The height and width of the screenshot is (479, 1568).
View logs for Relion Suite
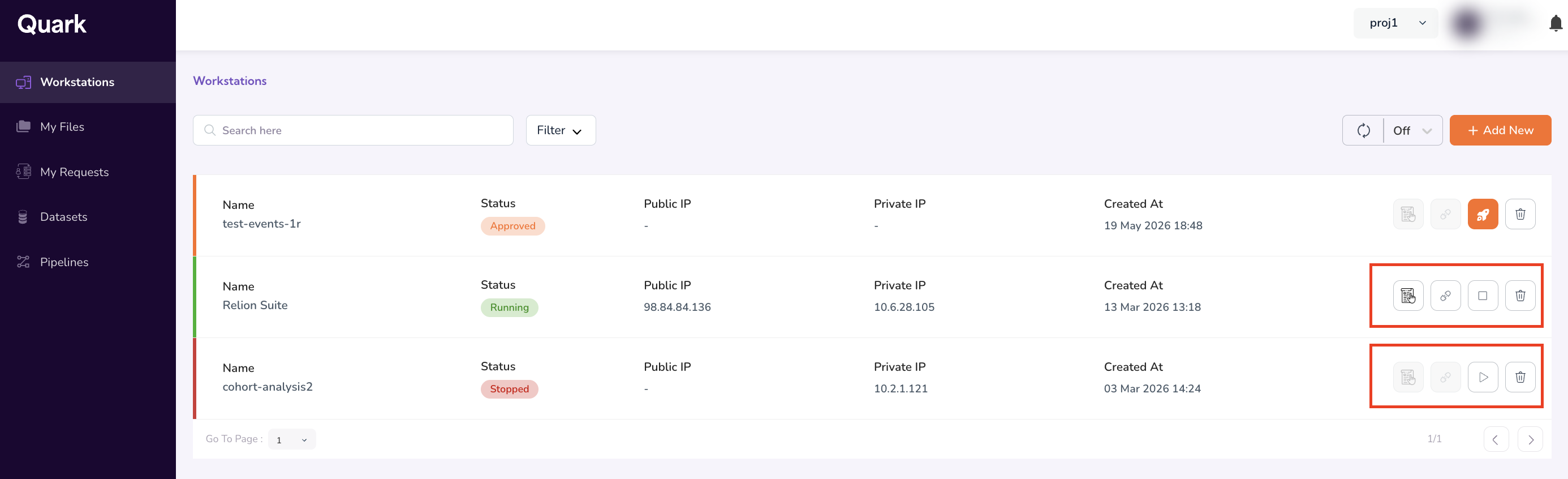[x=1408, y=296]
